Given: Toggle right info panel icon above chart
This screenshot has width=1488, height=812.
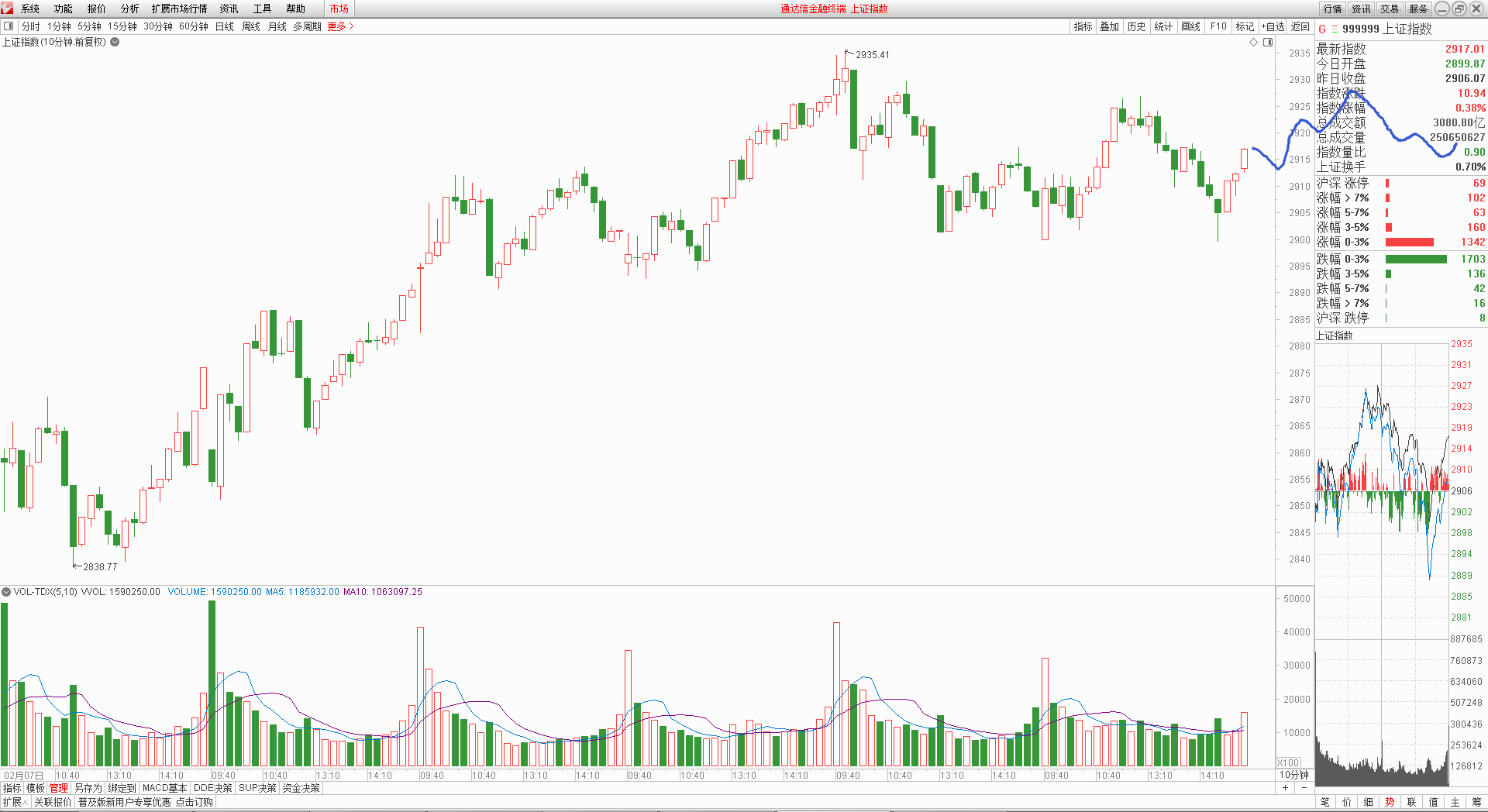Looking at the screenshot, I should [x=1268, y=43].
